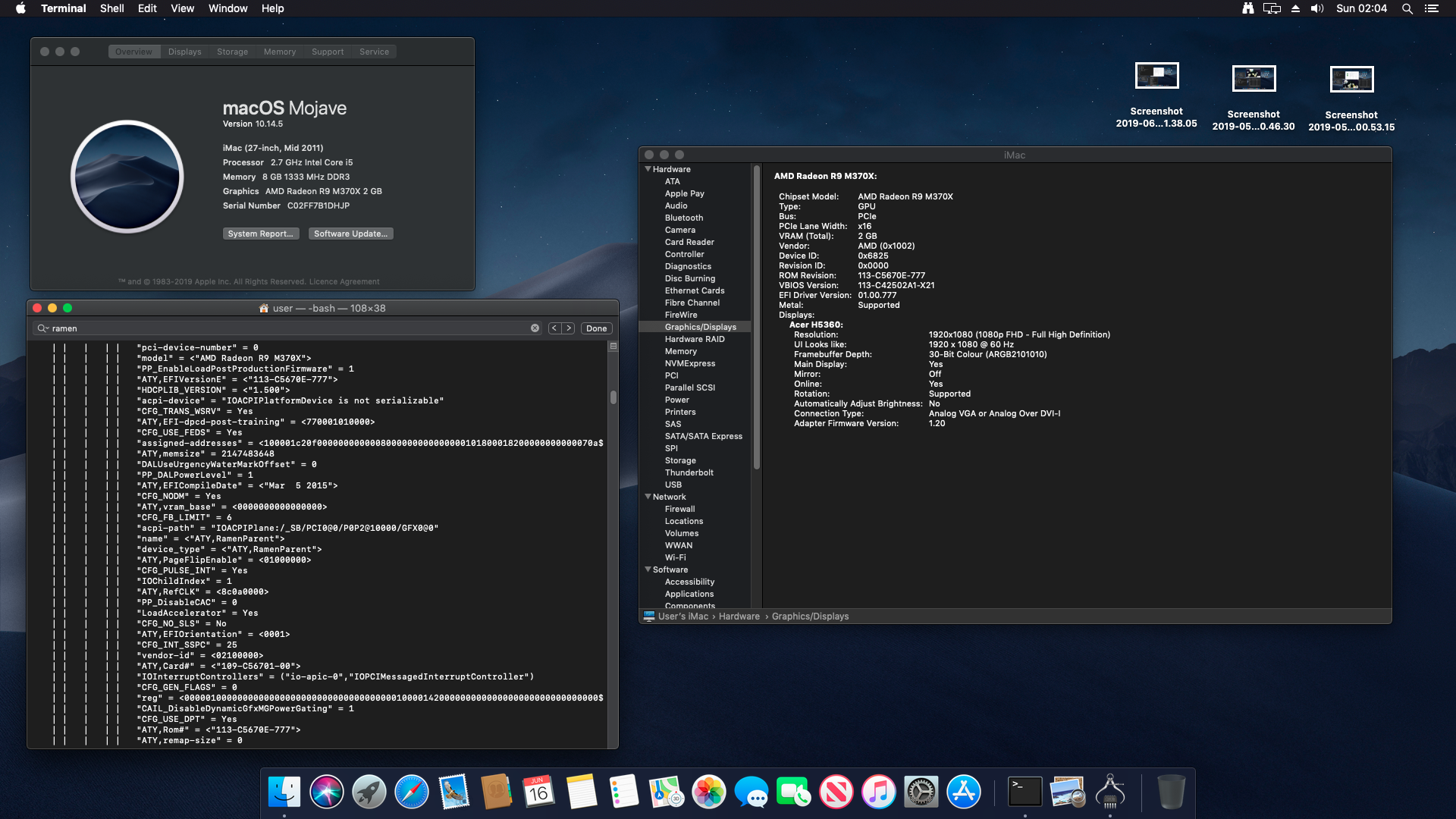Select Bluetooth in hardware list
The width and height of the screenshot is (1456, 819).
point(684,218)
